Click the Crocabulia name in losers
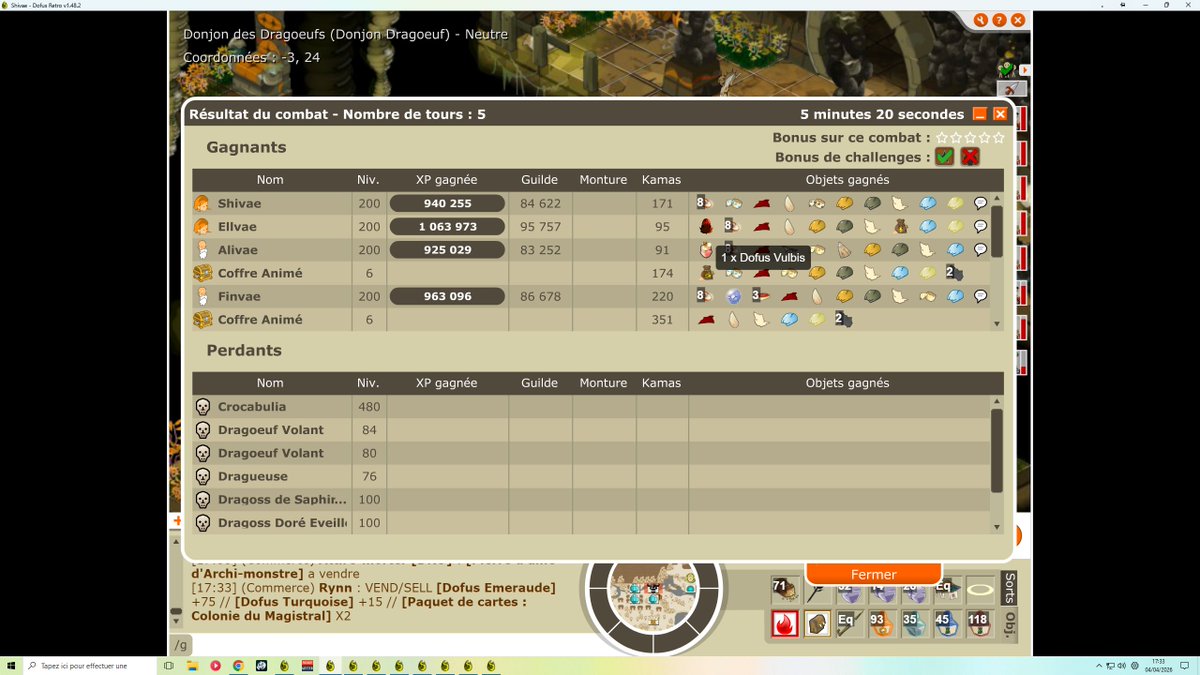1200x675 pixels. click(x=252, y=407)
